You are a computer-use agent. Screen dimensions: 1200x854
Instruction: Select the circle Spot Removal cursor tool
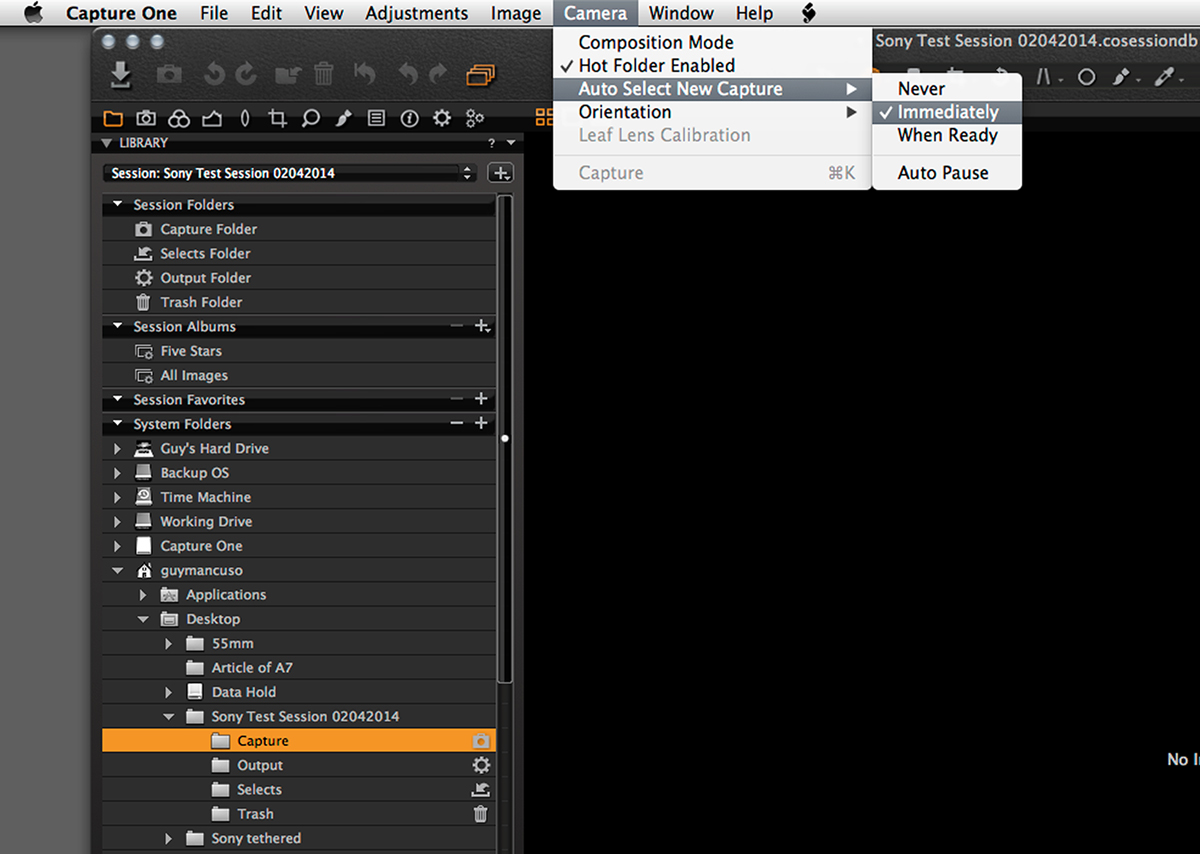tap(1086, 77)
